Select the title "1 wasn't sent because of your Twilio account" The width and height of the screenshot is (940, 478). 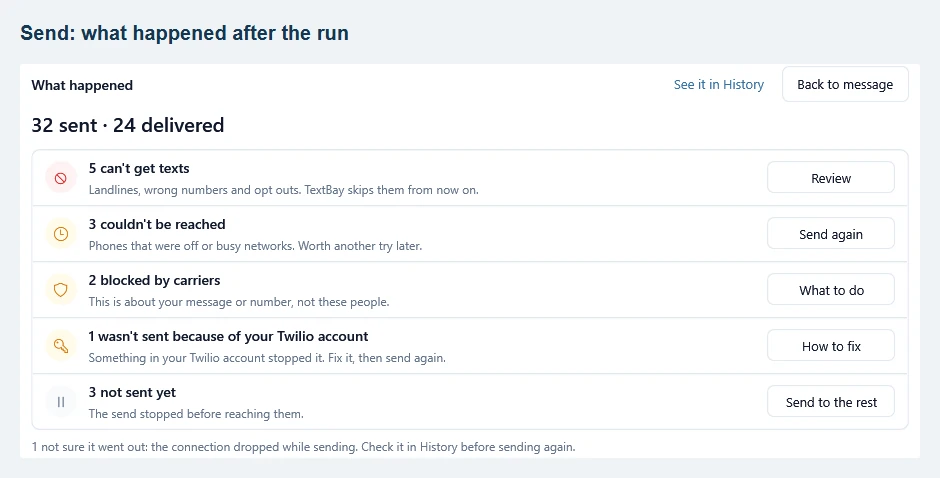[228, 336]
